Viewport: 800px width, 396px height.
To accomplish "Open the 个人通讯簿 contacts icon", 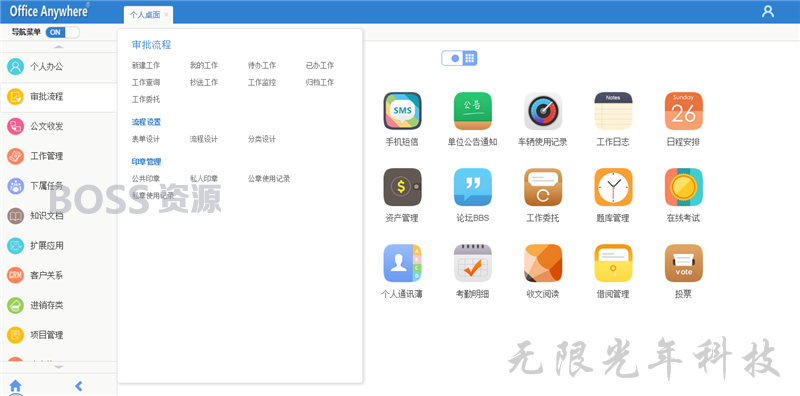I will tap(402, 263).
